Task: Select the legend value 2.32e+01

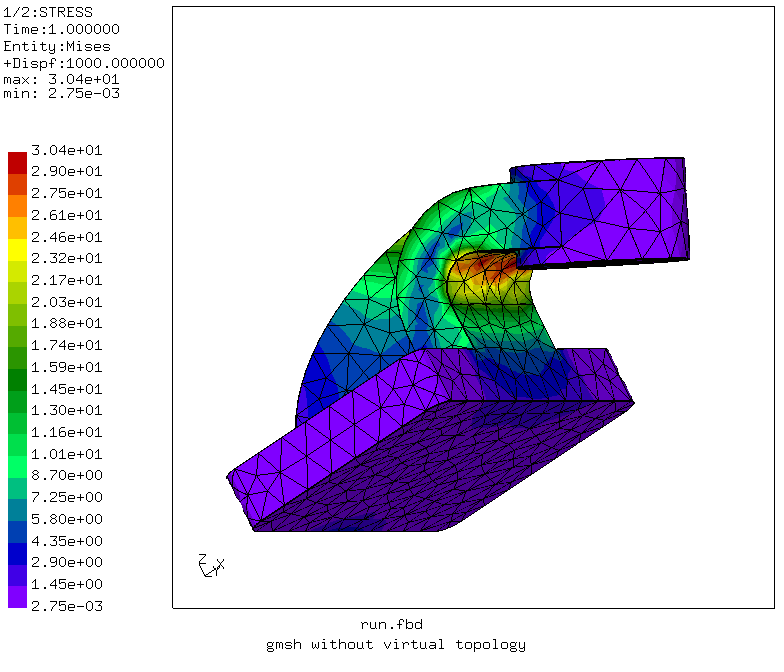Action: point(66,258)
